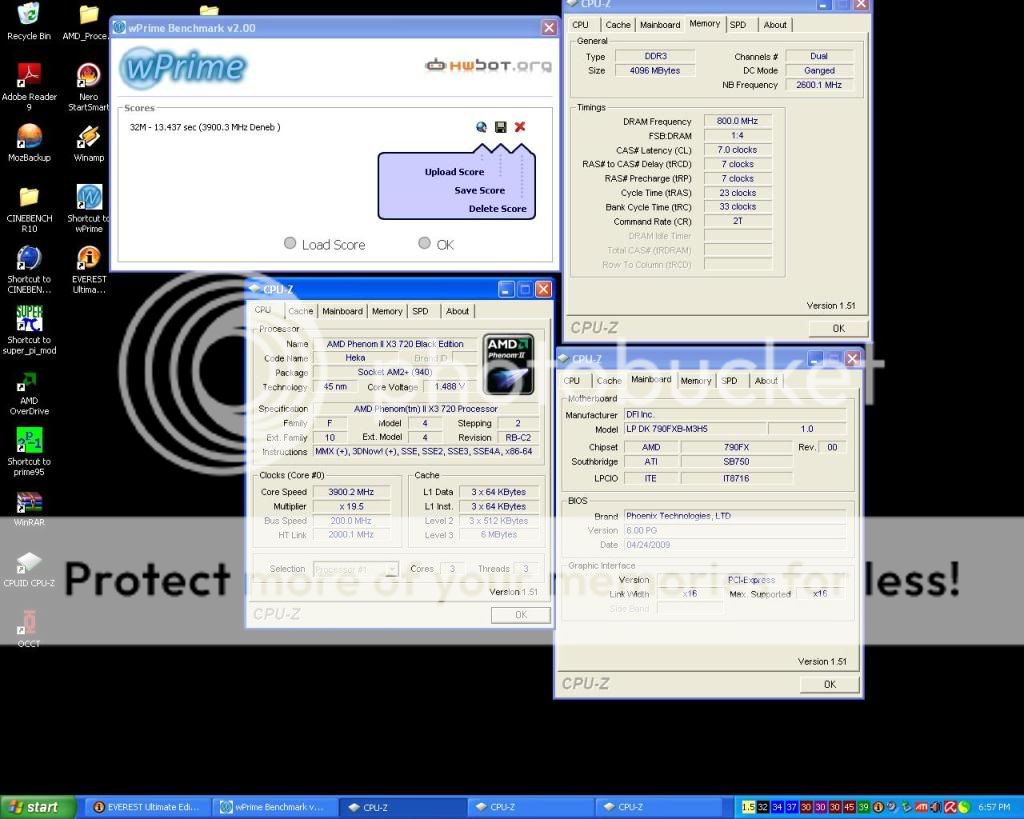This screenshot has height=819, width=1024.
Task: Switch to SPD tab in the Memory CPU-Z window
Action: point(738,25)
